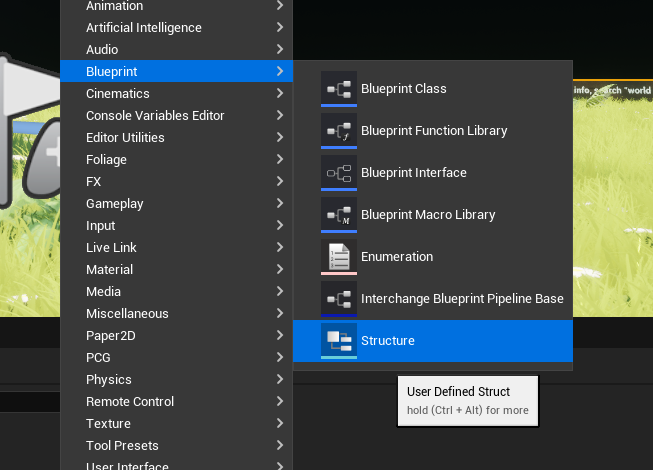Expand the Material submenu arrow
This screenshot has height=470, width=653.
point(280,269)
